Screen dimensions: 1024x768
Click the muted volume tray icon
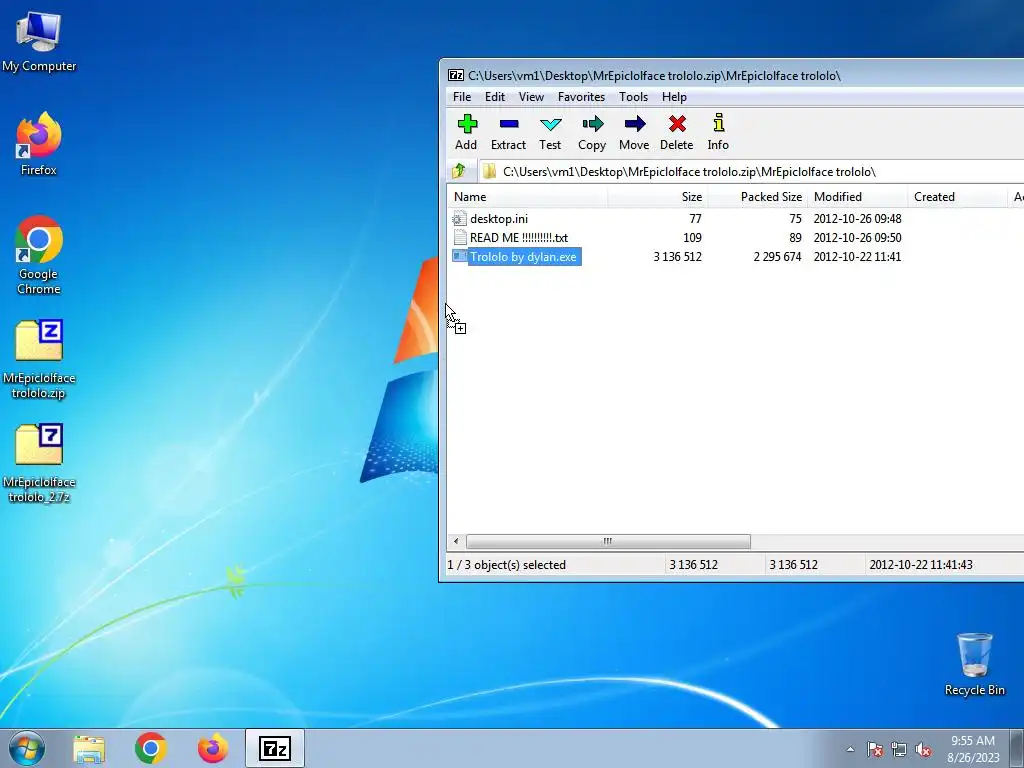[923, 750]
